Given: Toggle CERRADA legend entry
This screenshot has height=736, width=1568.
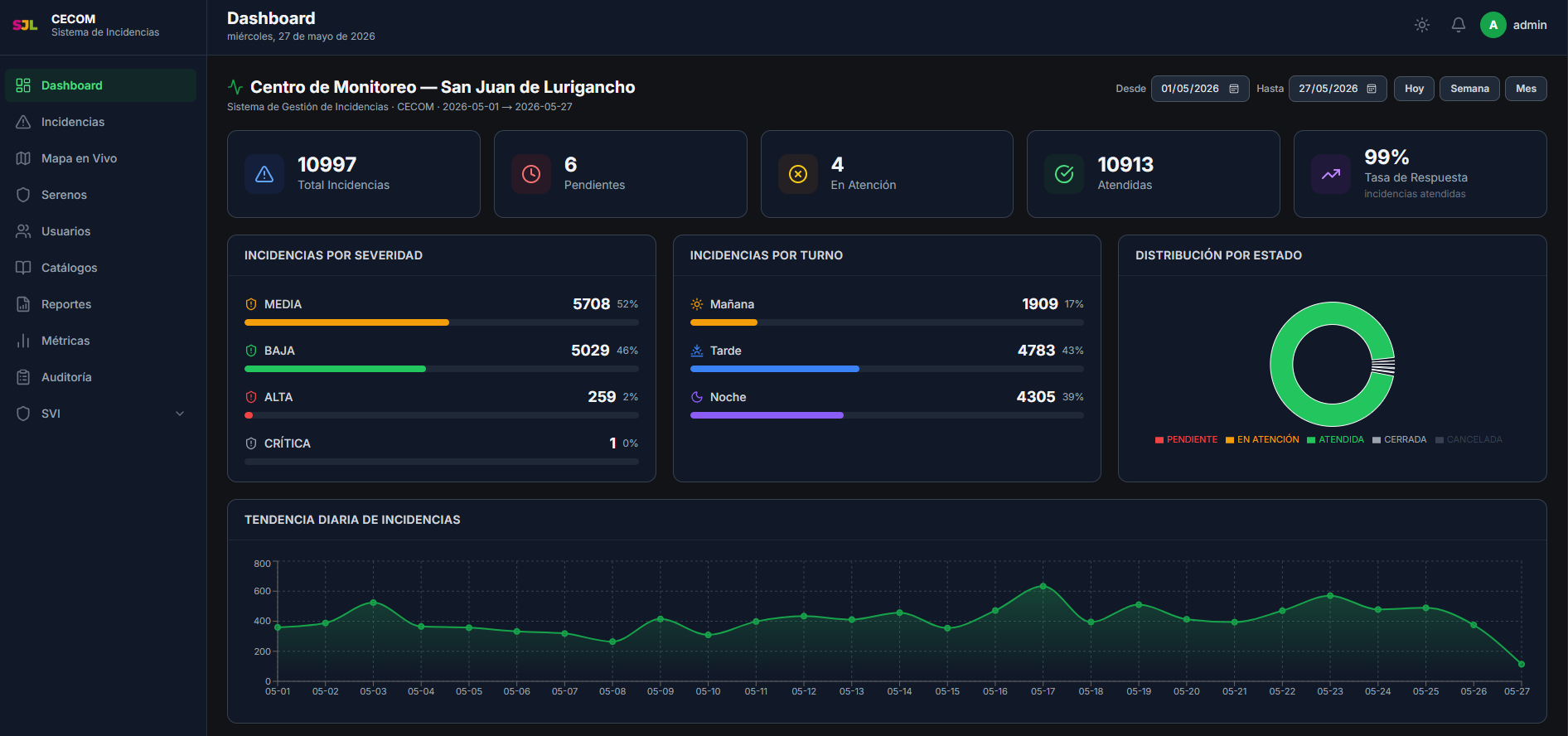Looking at the screenshot, I should 1400,440.
